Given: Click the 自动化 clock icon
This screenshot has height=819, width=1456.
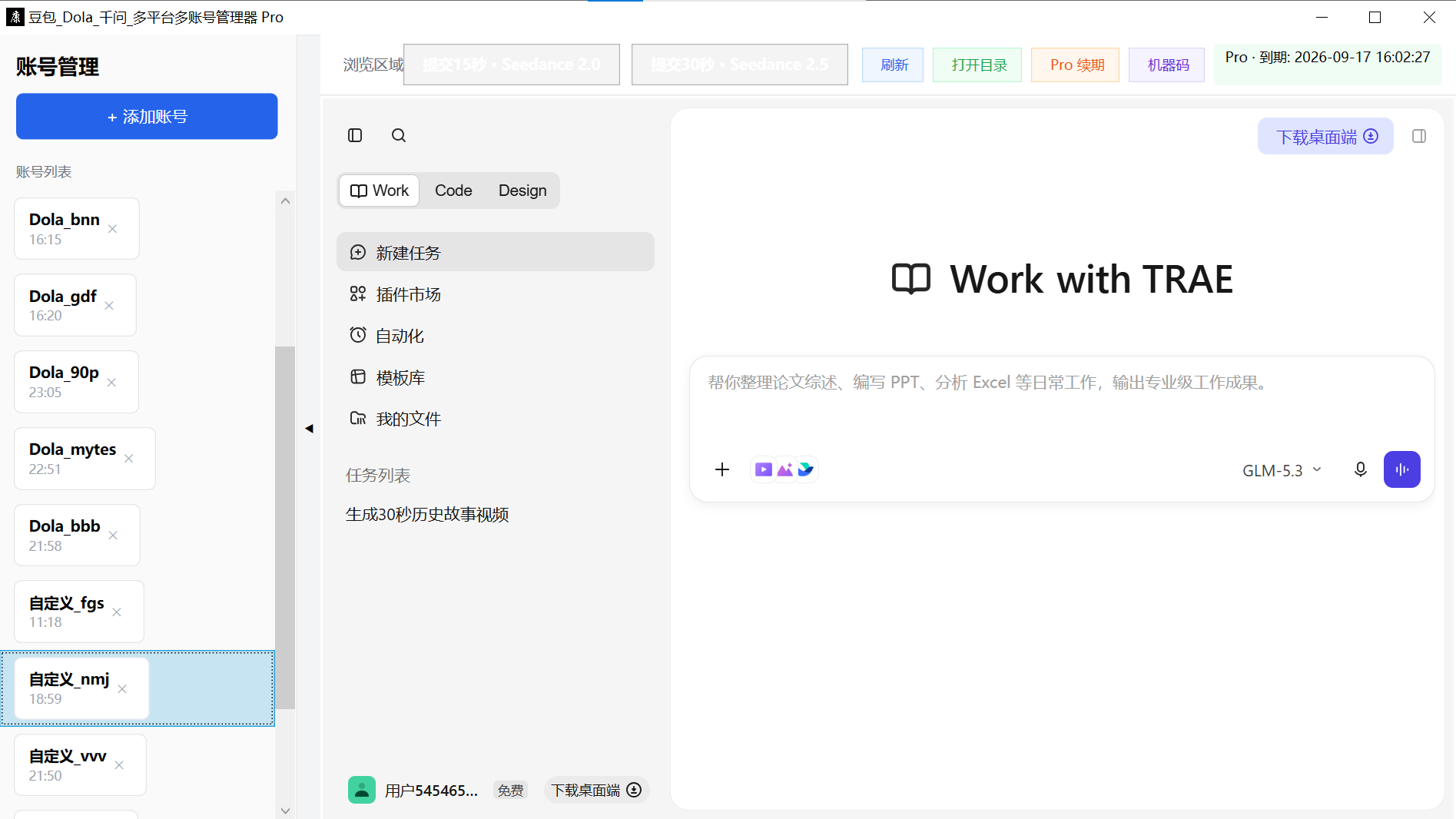Looking at the screenshot, I should point(358,335).
